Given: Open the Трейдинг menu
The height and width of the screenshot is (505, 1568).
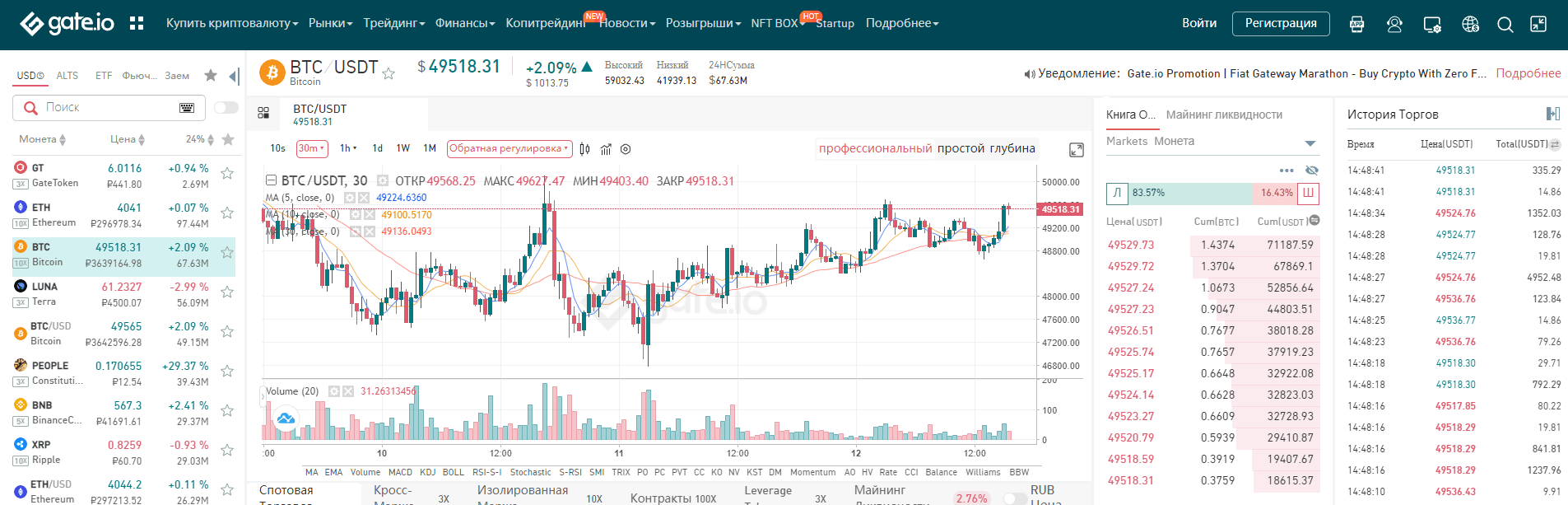Looking at the screenshot, I should tap(394, 23).
